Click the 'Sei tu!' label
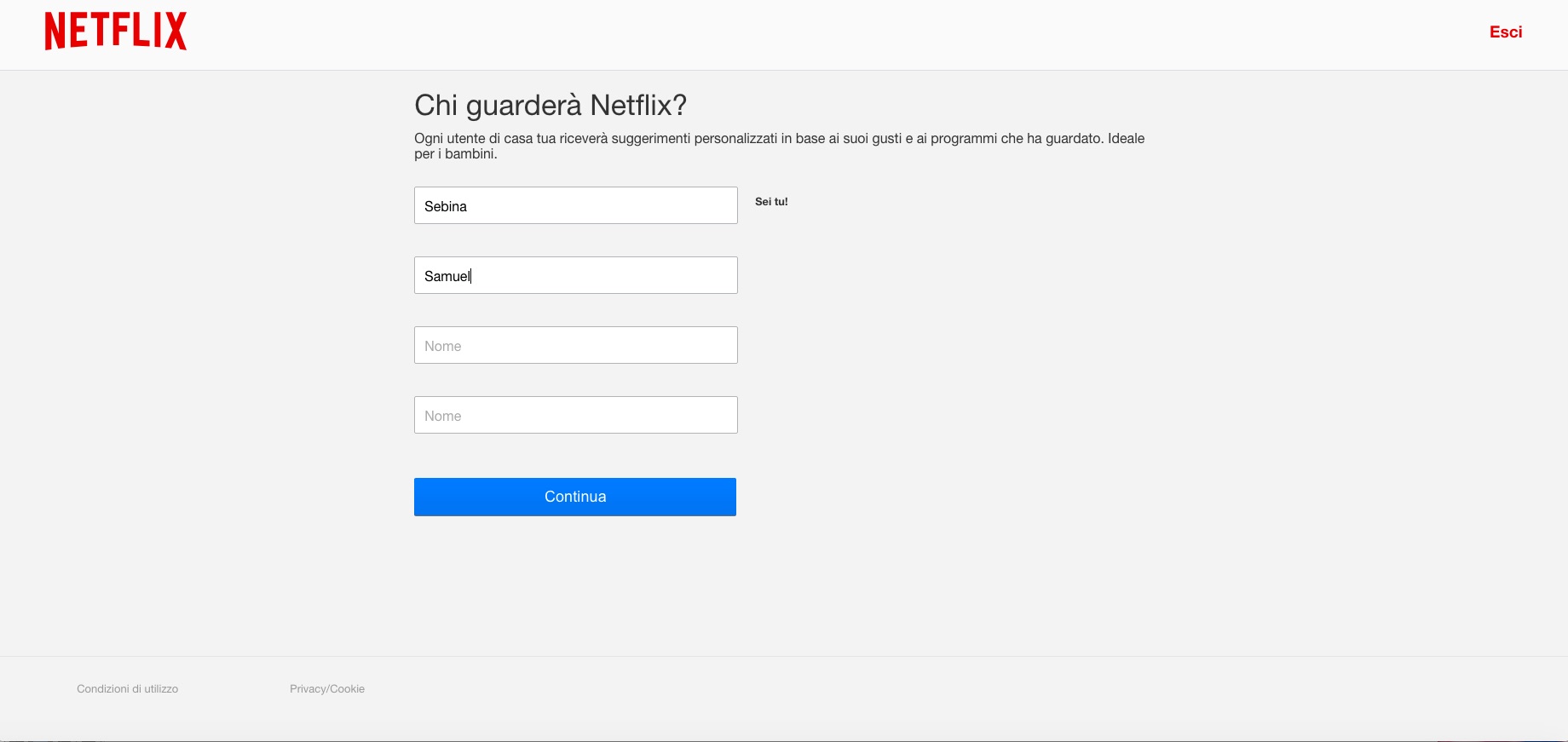Image resolution: width=1568 pixels, height=742 pixels. click(771, 202)
